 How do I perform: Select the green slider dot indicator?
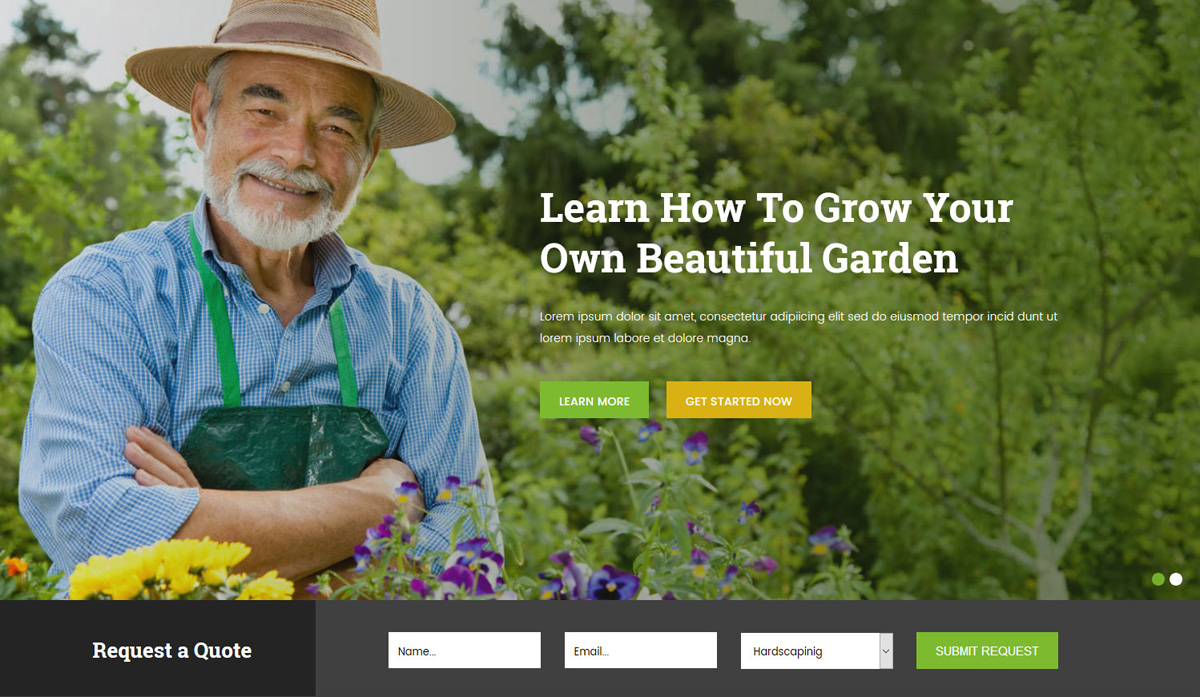click(x=1158, y=579)
